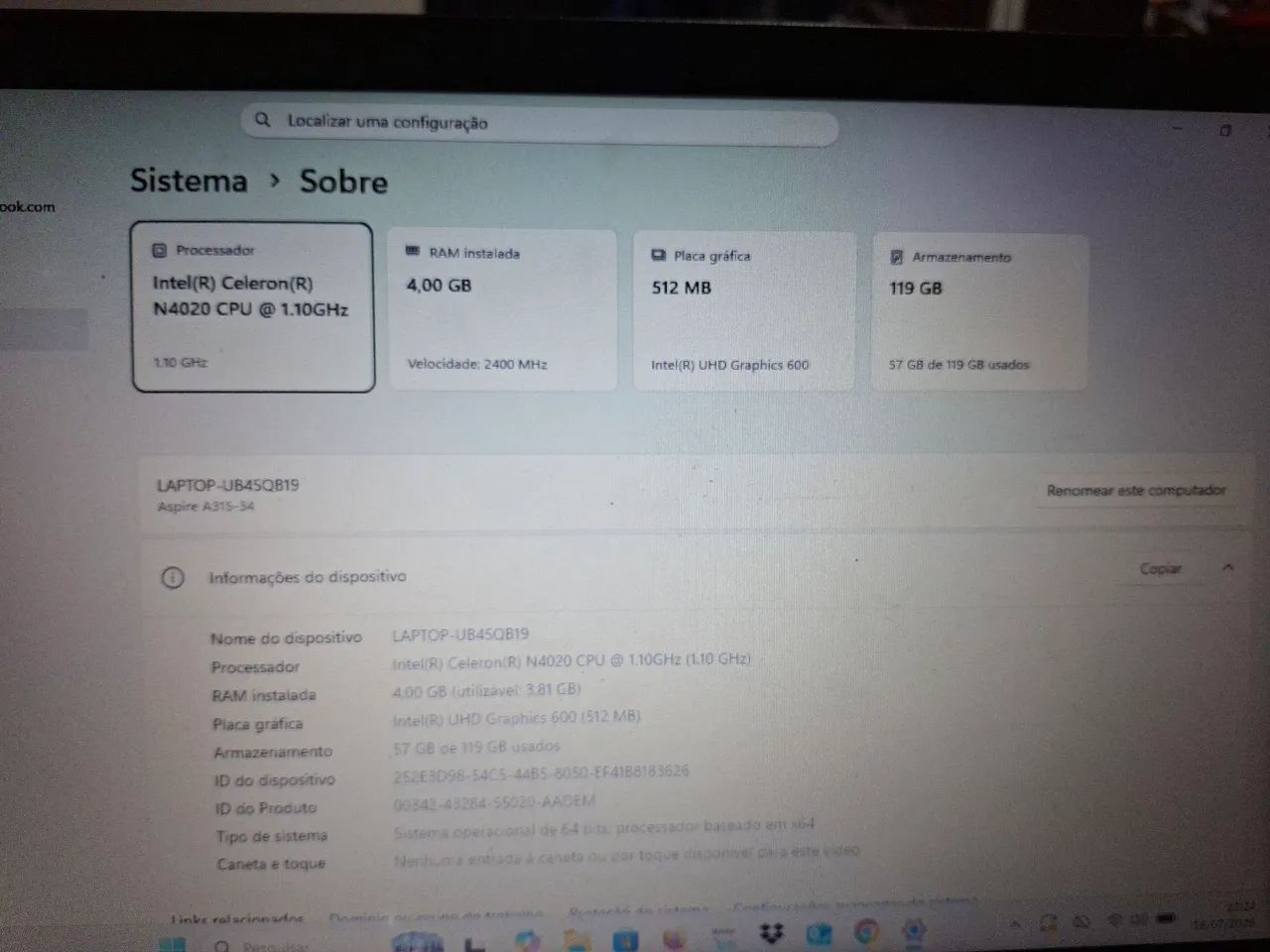Collapse the 'Informações do dispositivo' section
This screenshot has width=1270, height=952.
coord(1228,567)
